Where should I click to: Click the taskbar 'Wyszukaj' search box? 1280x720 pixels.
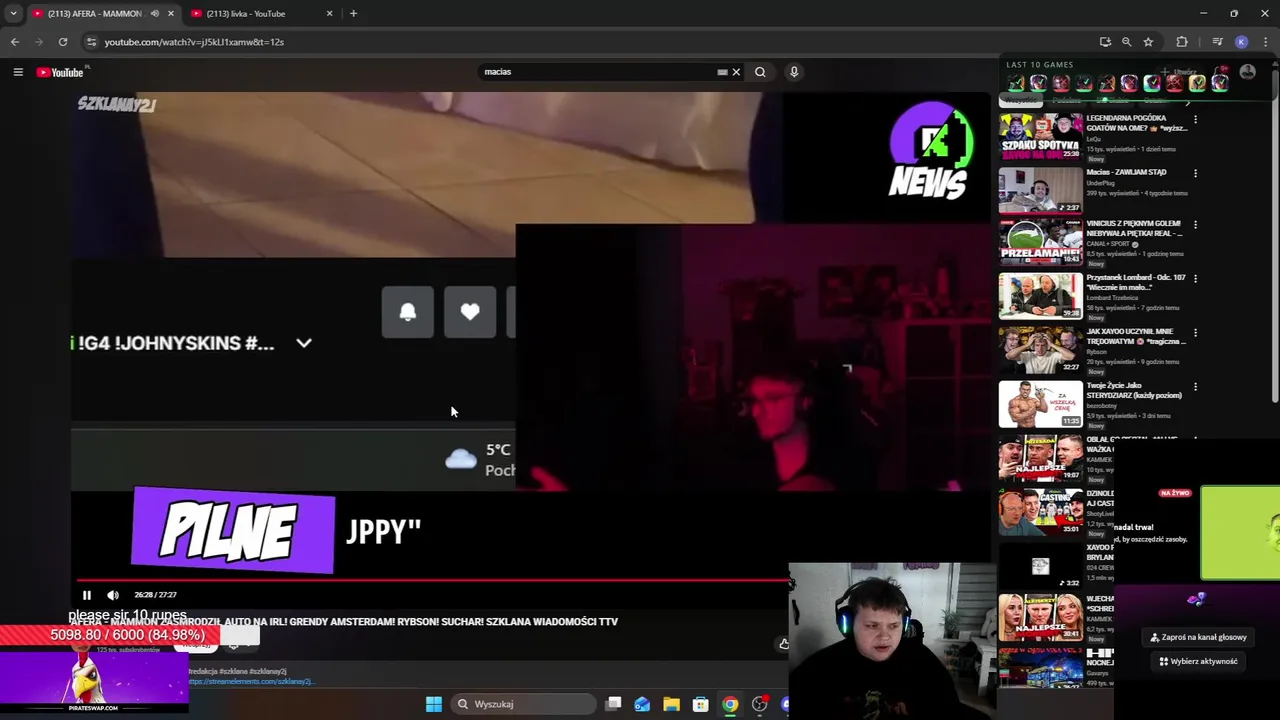(521, 704)
